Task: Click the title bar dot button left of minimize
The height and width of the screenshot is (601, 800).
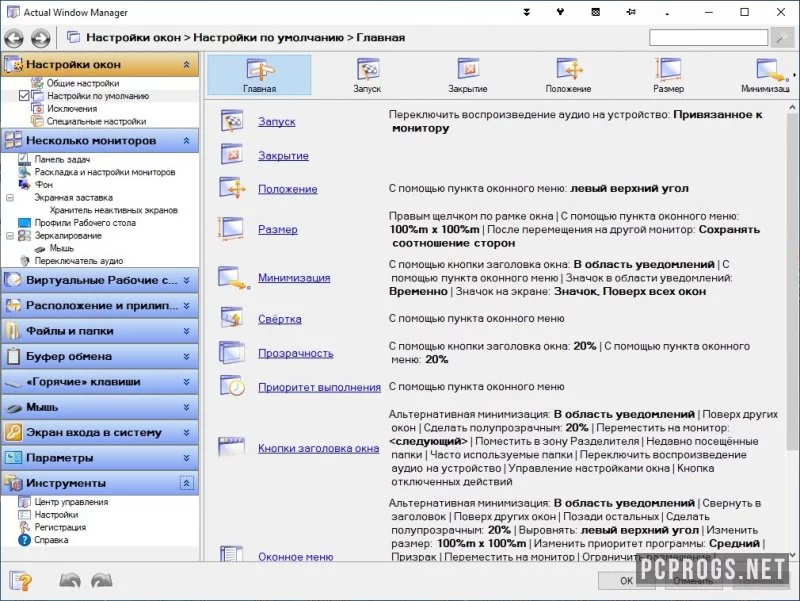Action: (667, 13)
